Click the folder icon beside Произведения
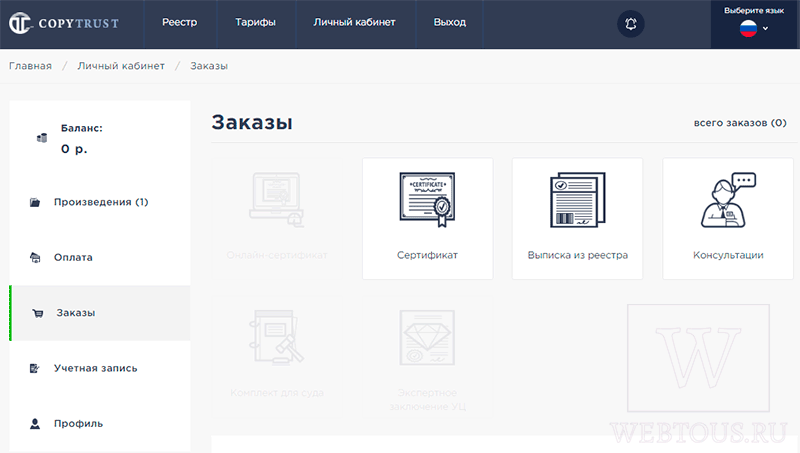This screenshot has height=453, width=800. (35, 203)
